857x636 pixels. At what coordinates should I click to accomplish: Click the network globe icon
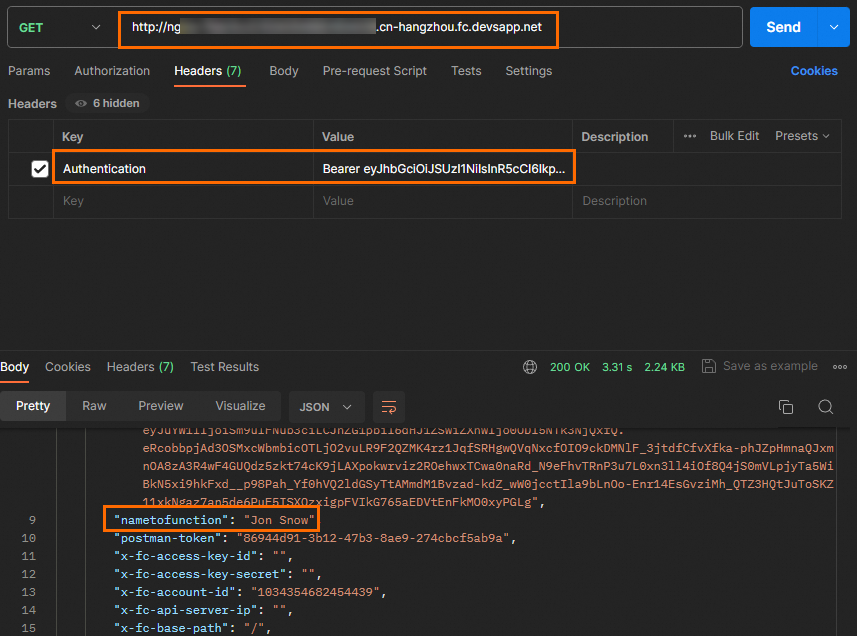530,367
